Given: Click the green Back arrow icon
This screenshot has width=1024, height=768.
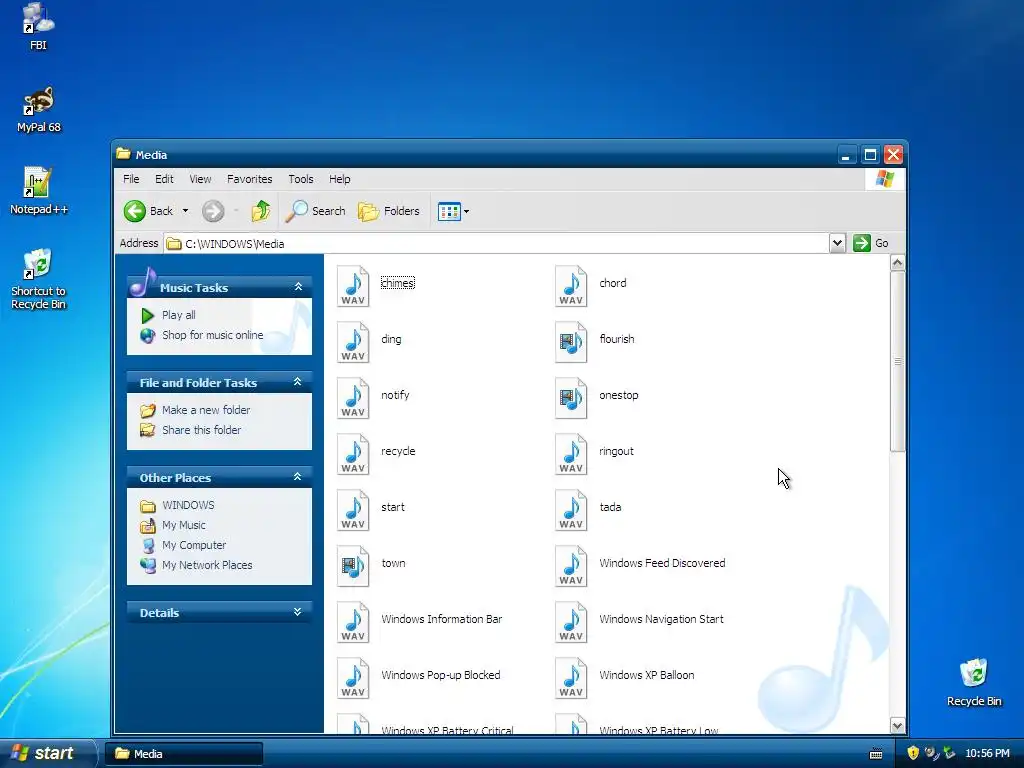Looking at the screenshot, I should (x=135, y=211).
